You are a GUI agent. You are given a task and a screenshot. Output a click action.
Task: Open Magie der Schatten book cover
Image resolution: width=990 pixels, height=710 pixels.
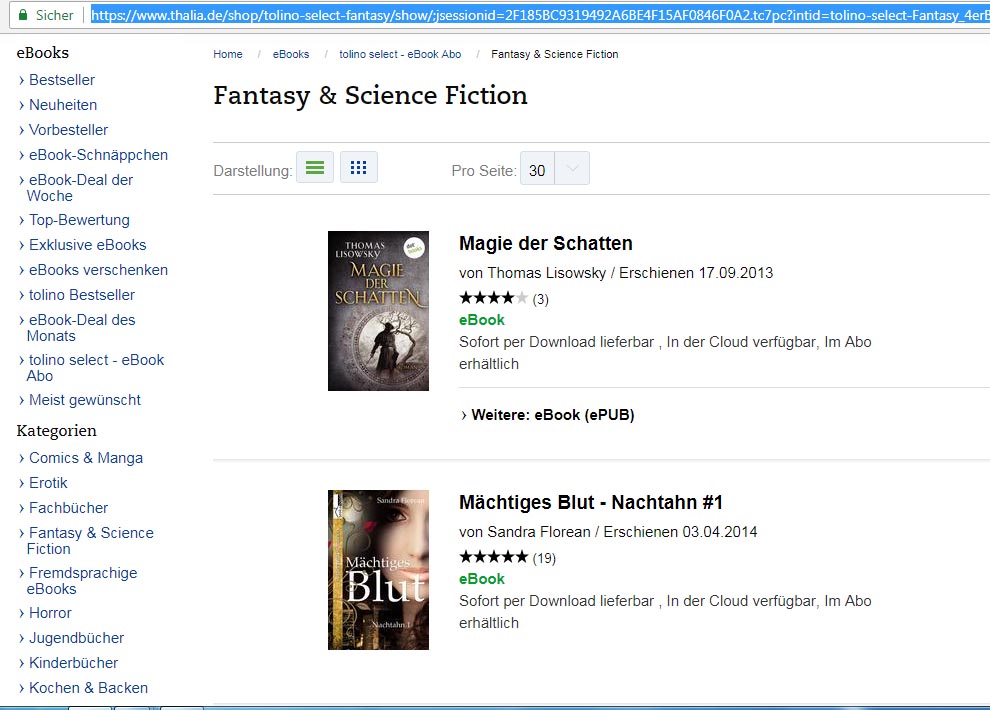pos(378,311)
